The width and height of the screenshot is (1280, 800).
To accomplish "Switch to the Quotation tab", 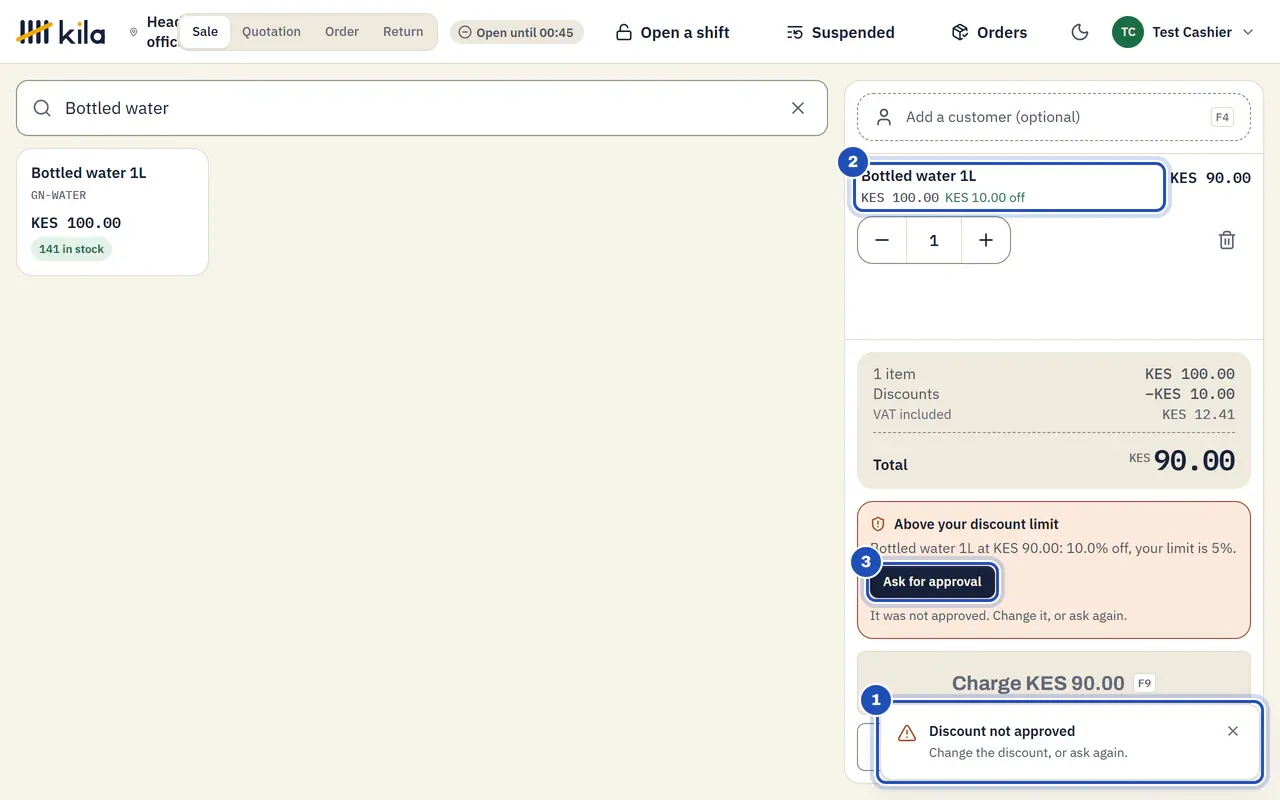I will (x=271, y=32).
